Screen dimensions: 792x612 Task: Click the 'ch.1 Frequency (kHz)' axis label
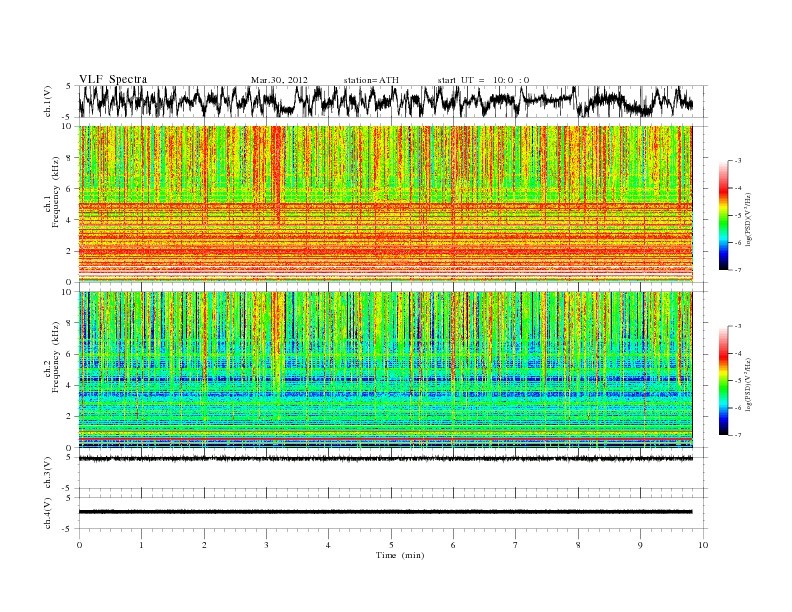(52, 192)
